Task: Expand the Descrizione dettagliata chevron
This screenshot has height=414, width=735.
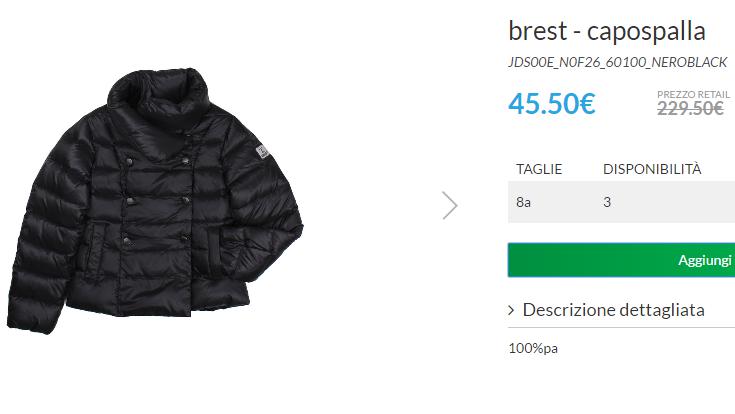Action: point(512,310)
